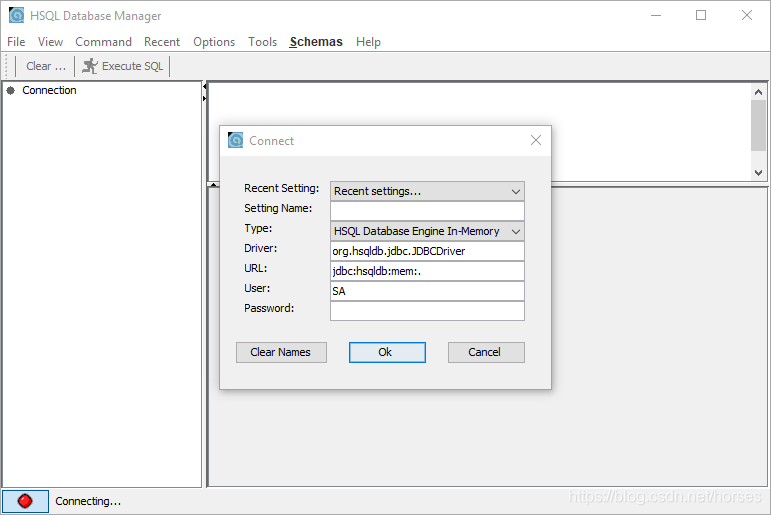Click the SQL pane scroll down arrow
The width and height of the screenshot is (771, 515).
(758, 173)
